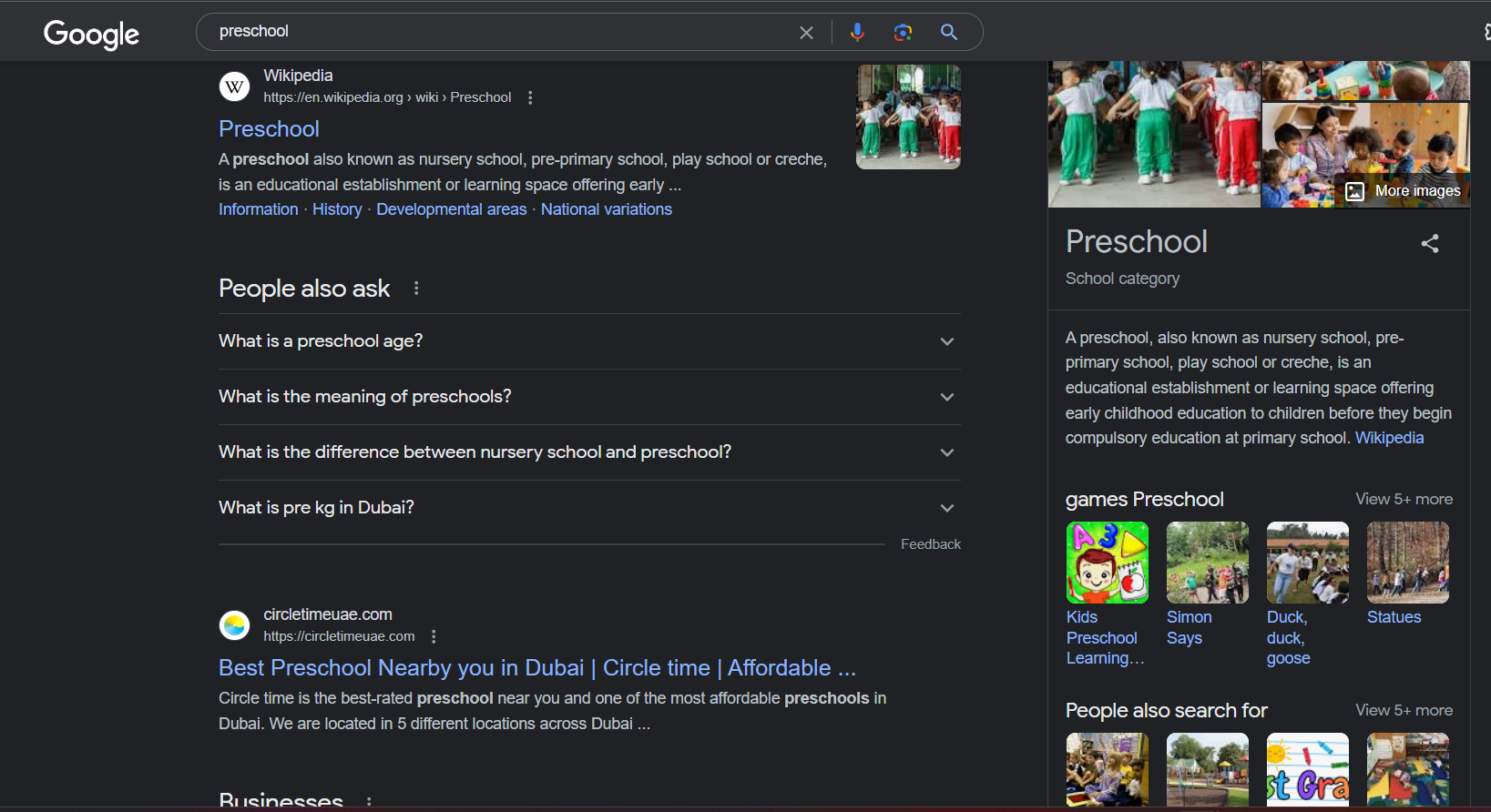The width and height of the screenshot is (1491, 812).
Task: Click More images button
Action: tap(1404, 191)
